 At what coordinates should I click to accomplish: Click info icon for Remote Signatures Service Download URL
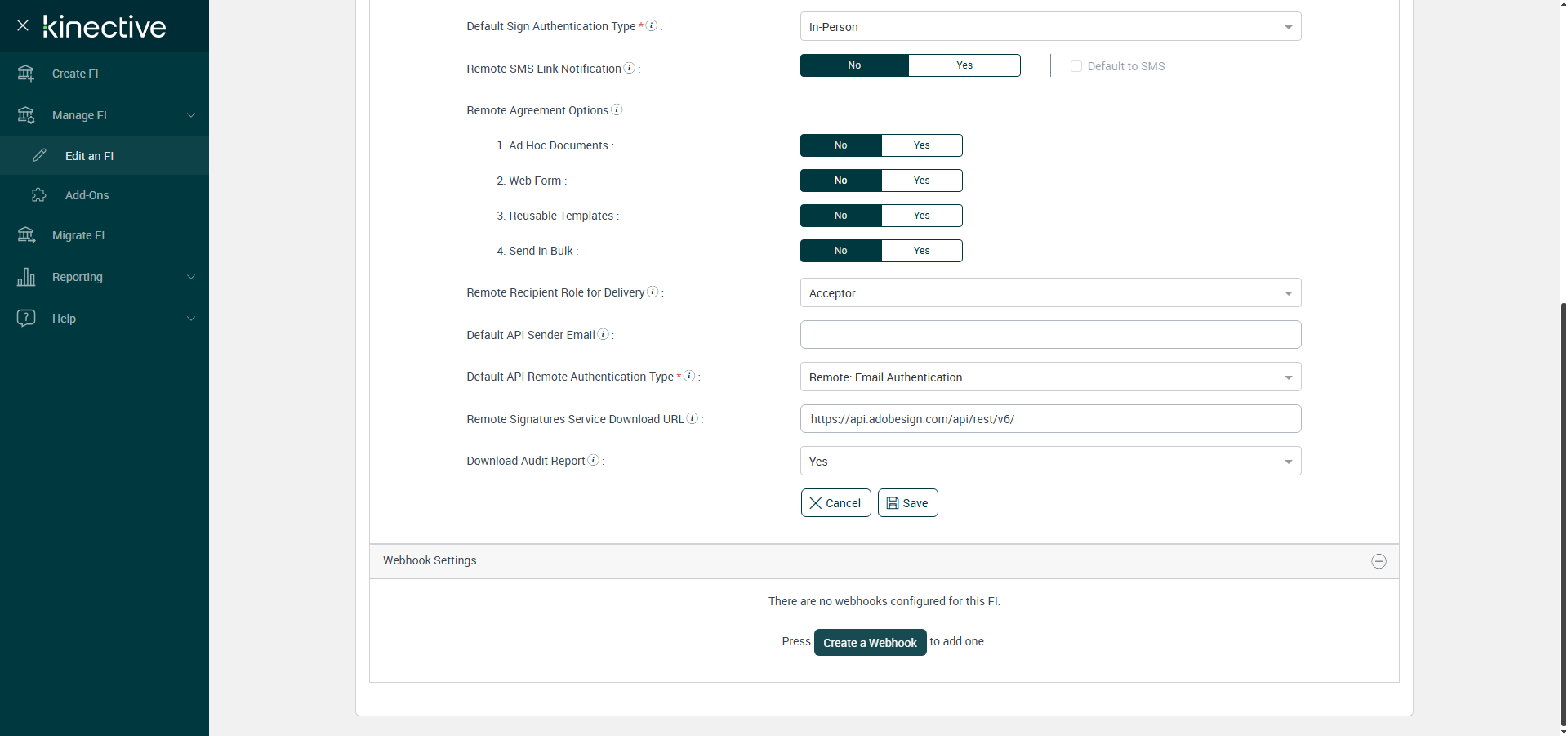click(x=693, y=418)
